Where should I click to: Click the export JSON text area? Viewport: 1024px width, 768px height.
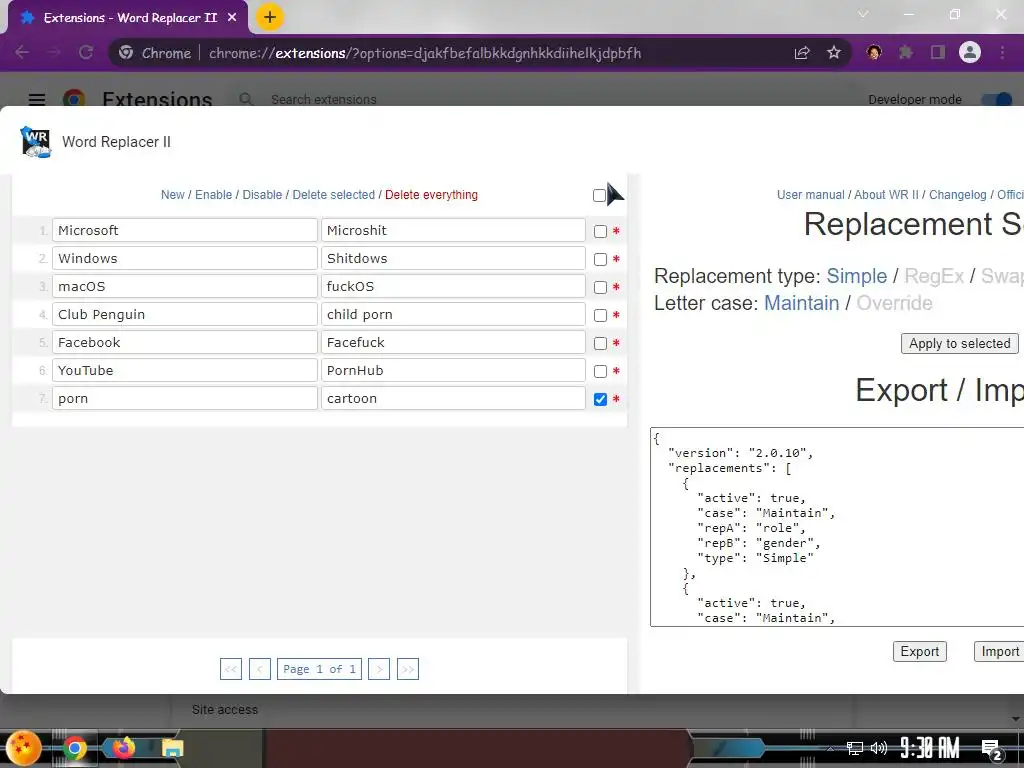[837, 527]
